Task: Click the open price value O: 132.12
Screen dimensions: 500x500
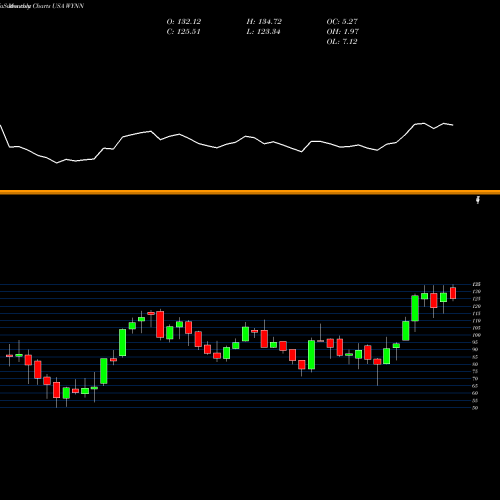Action: (184, 22)
